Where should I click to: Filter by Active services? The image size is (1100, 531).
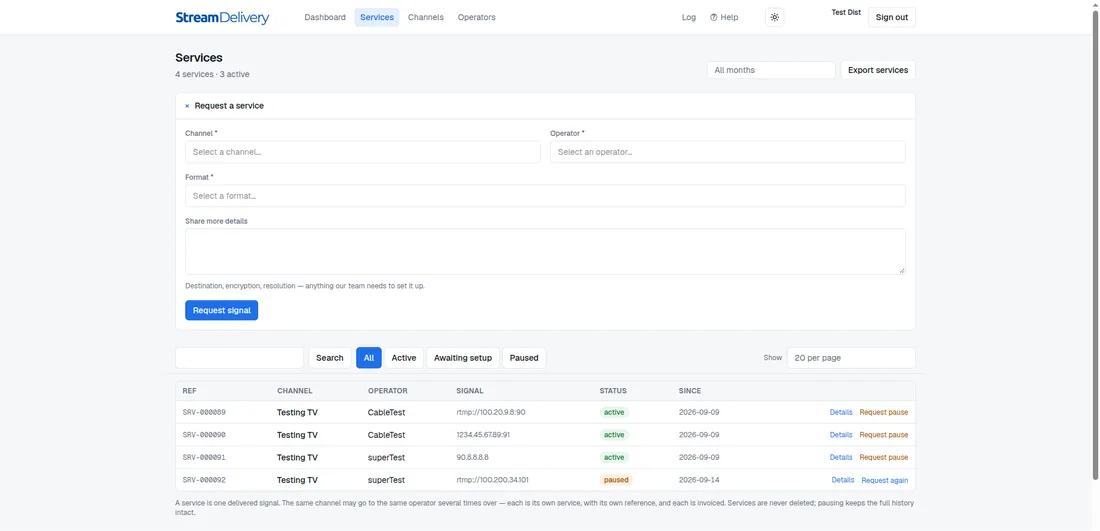point(404,358)
